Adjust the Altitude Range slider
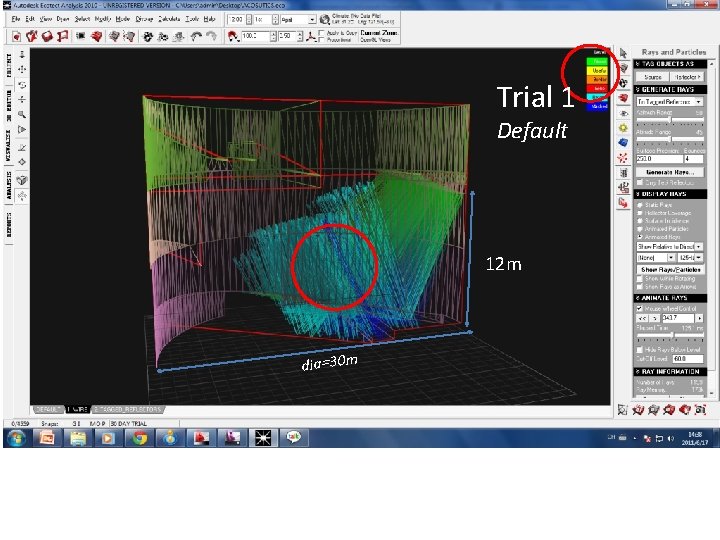The height and width of the screenshot is (540, 720). click(x=670, y=139)
